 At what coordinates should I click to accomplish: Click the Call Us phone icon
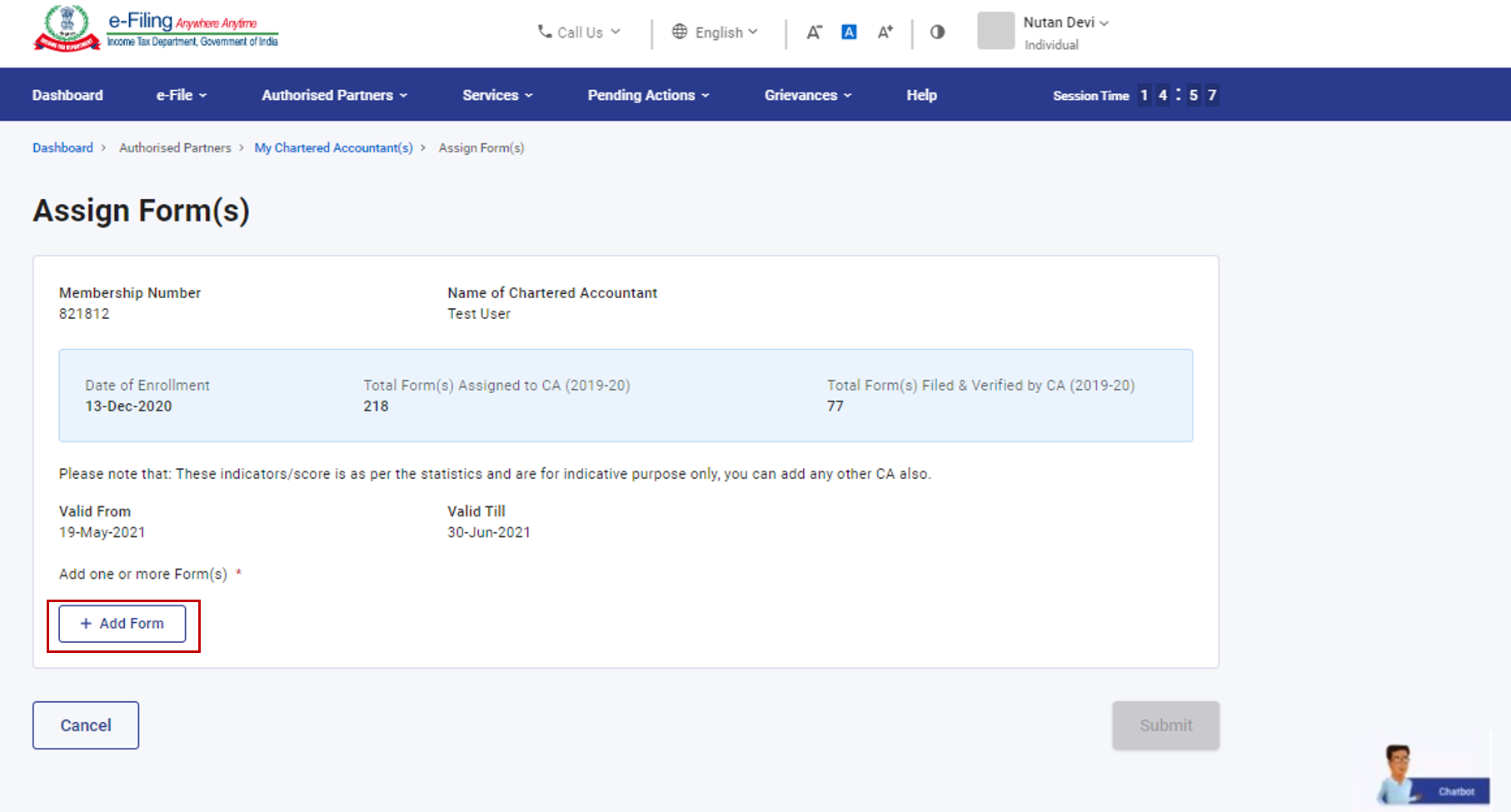tap(545, 32)
